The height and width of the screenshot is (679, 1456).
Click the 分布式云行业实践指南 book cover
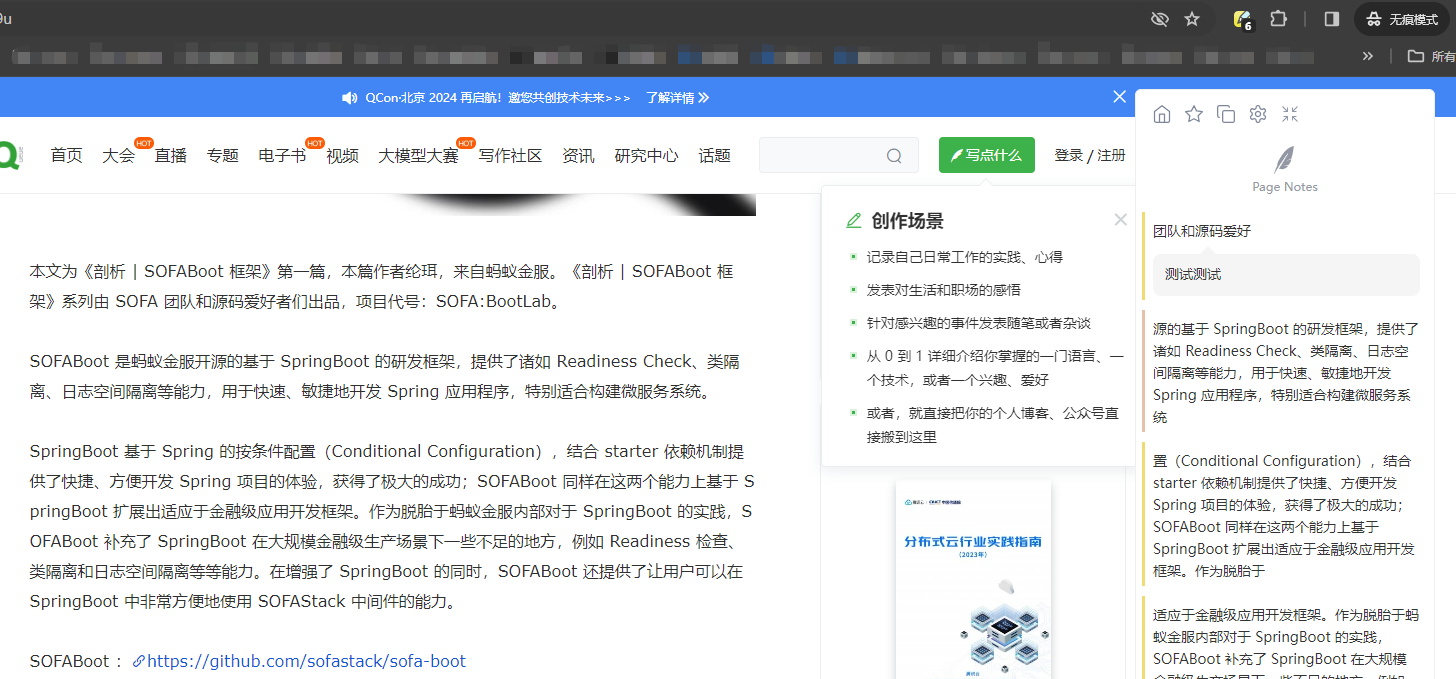973,580
